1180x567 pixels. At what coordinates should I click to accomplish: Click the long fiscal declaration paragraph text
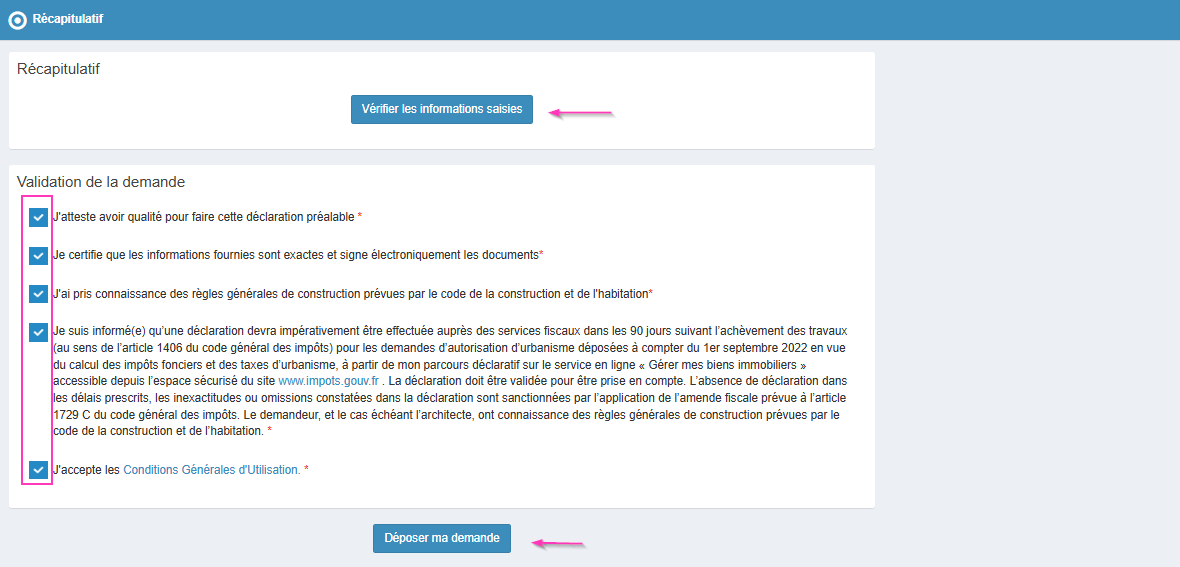click(x=449, y=381)
